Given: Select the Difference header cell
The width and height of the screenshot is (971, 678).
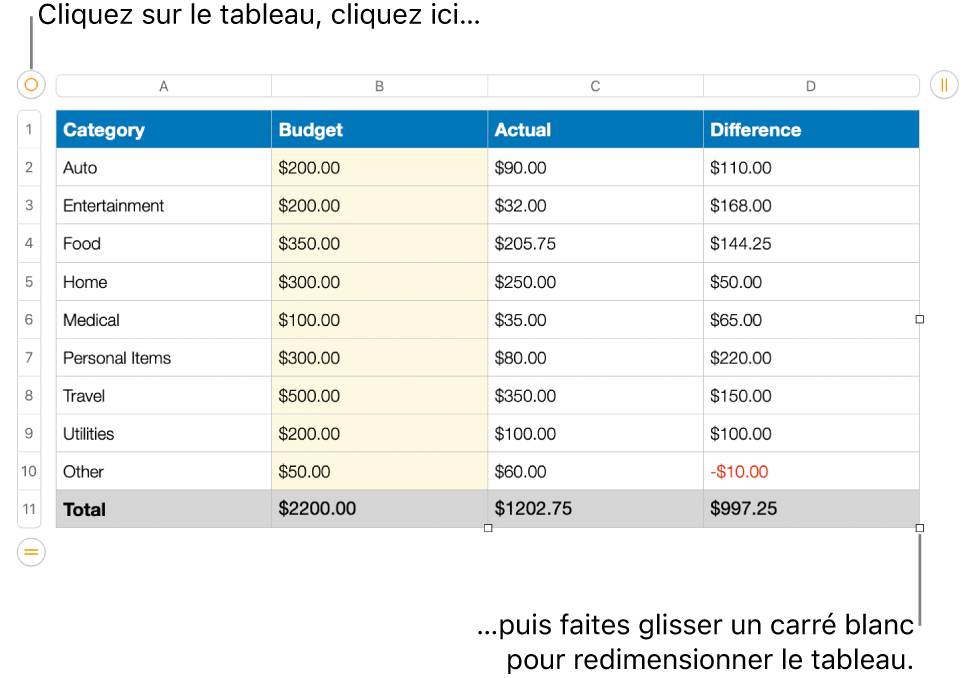Looking at the screenshot, I should tap(811, 129).
